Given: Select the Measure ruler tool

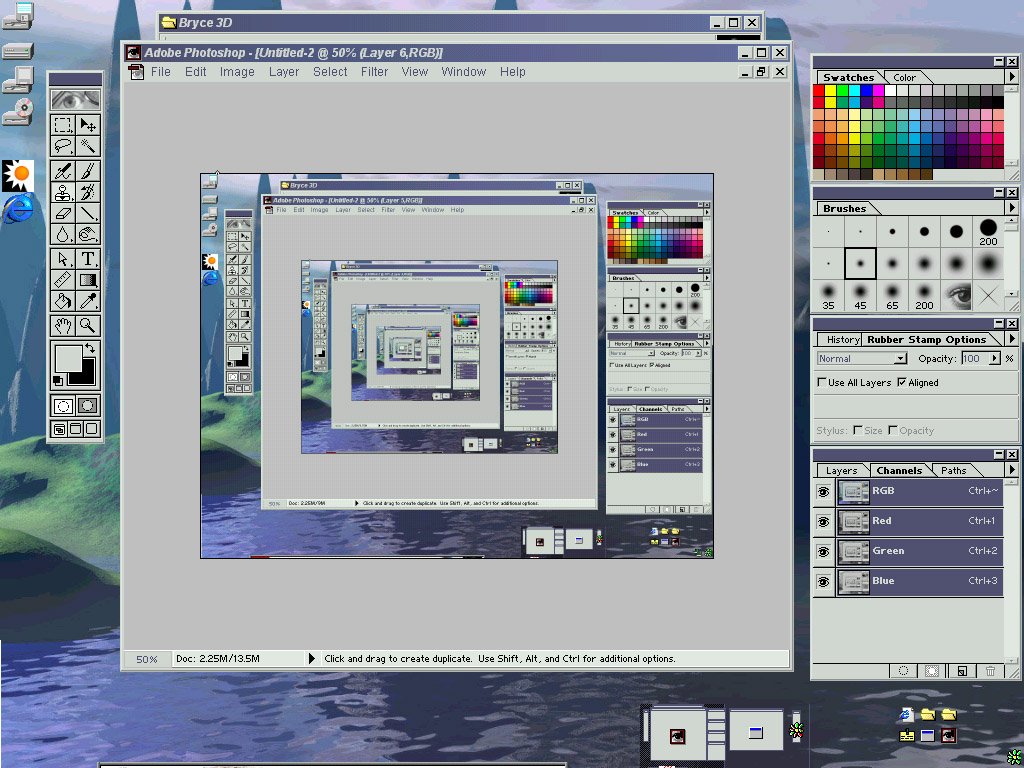Looking at the screenshot, I should pos(63,280).
